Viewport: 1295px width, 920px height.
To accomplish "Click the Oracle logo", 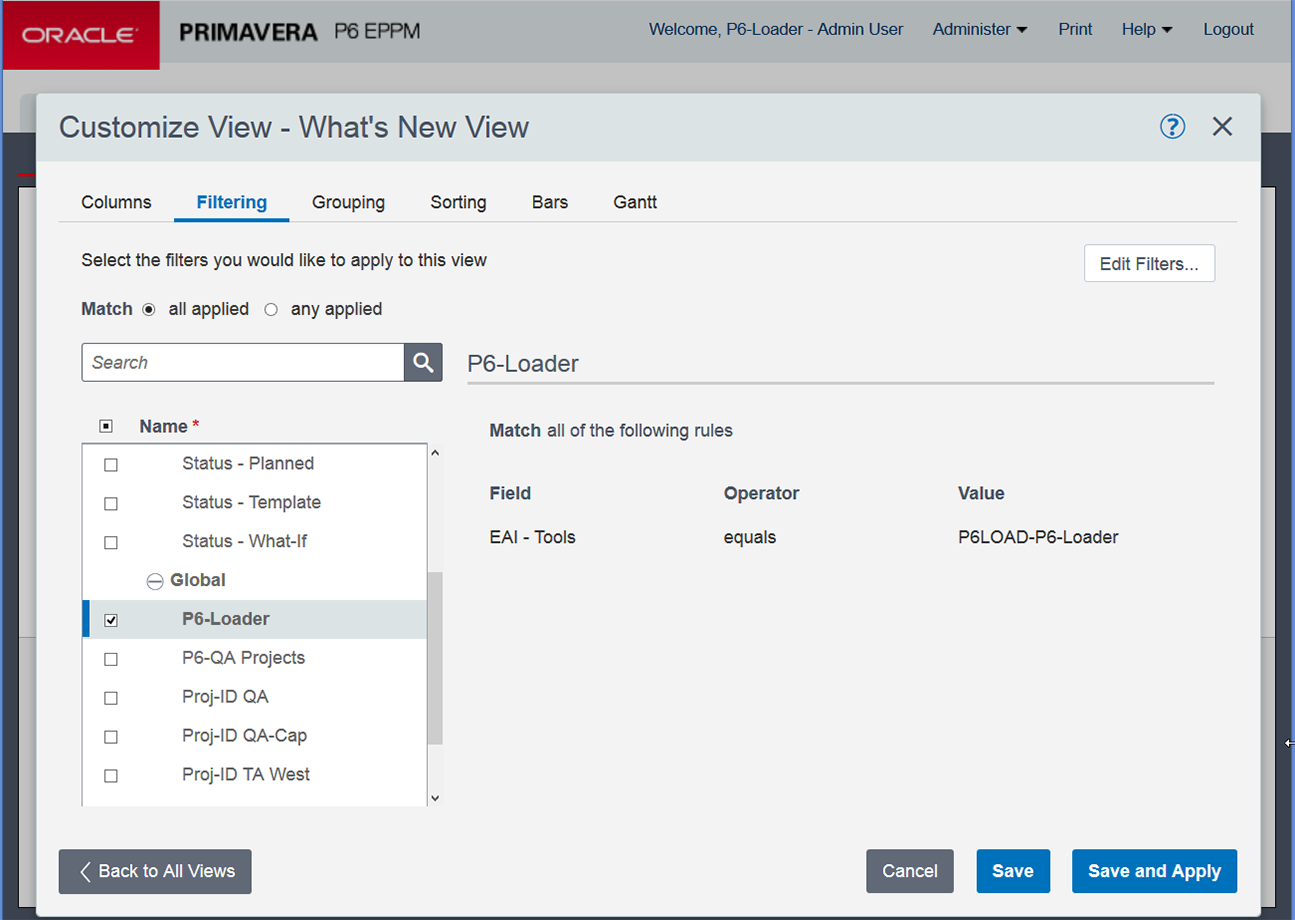I will point(80,35).
